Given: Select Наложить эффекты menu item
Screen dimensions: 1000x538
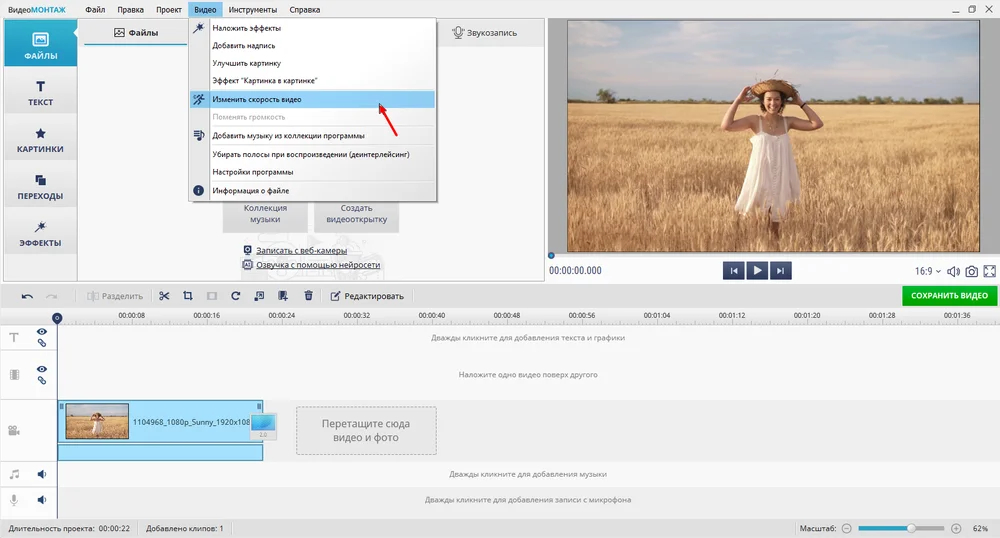Looking at the screenshot, I should (312, 28).
